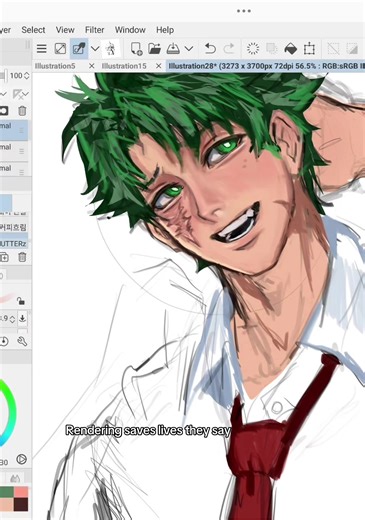Reset tool properties with clock icon

(4, 341)
